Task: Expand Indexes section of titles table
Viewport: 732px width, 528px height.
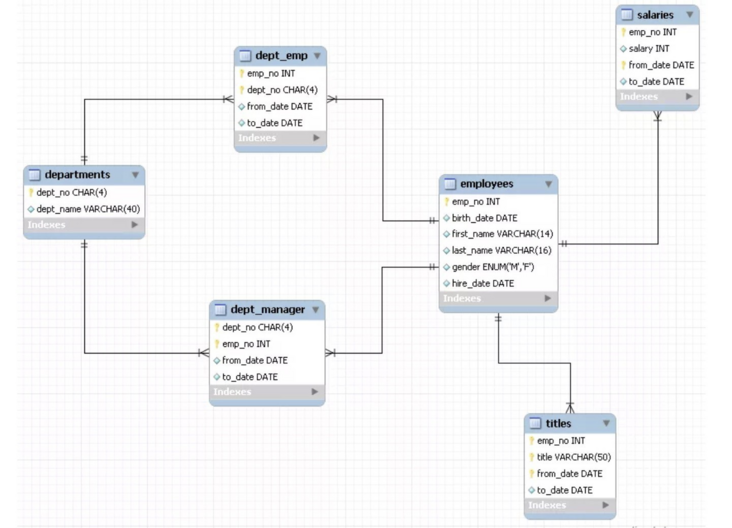Action: point(605,505)
